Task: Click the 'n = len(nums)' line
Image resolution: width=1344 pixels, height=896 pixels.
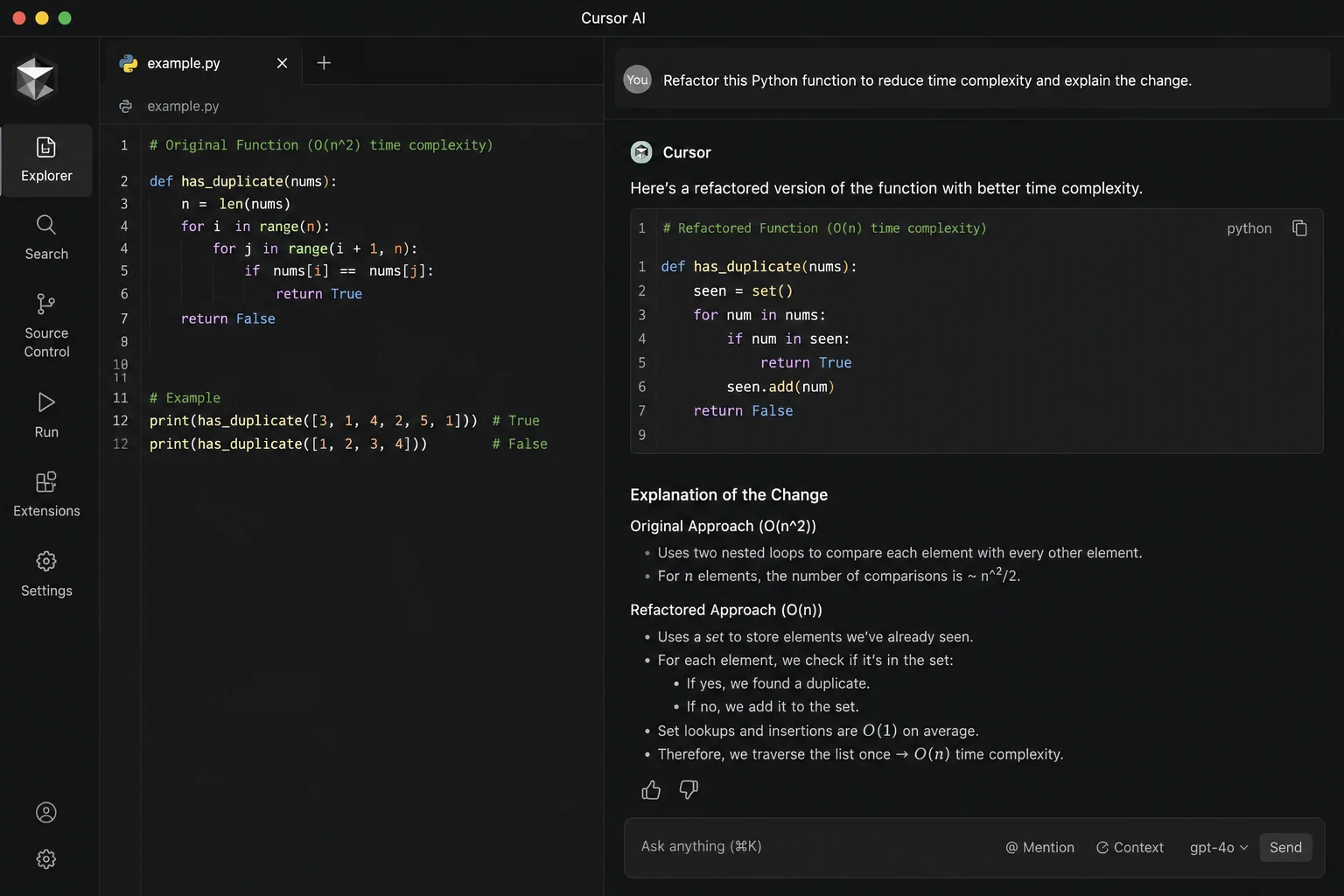Action: tap(235, 204)
